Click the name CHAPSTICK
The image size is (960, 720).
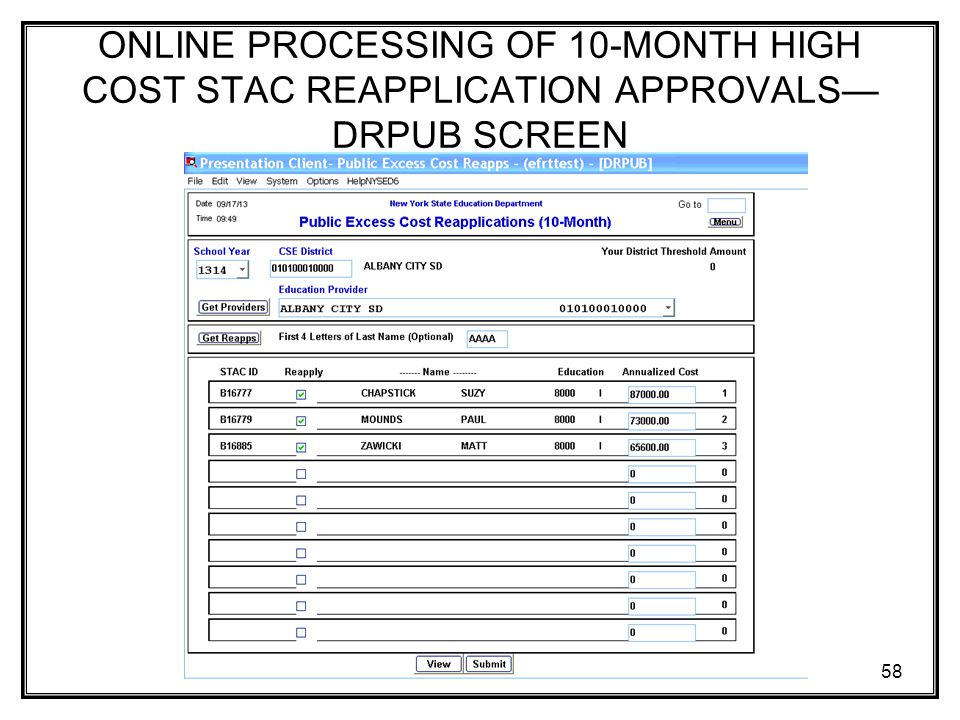point(388,393)
